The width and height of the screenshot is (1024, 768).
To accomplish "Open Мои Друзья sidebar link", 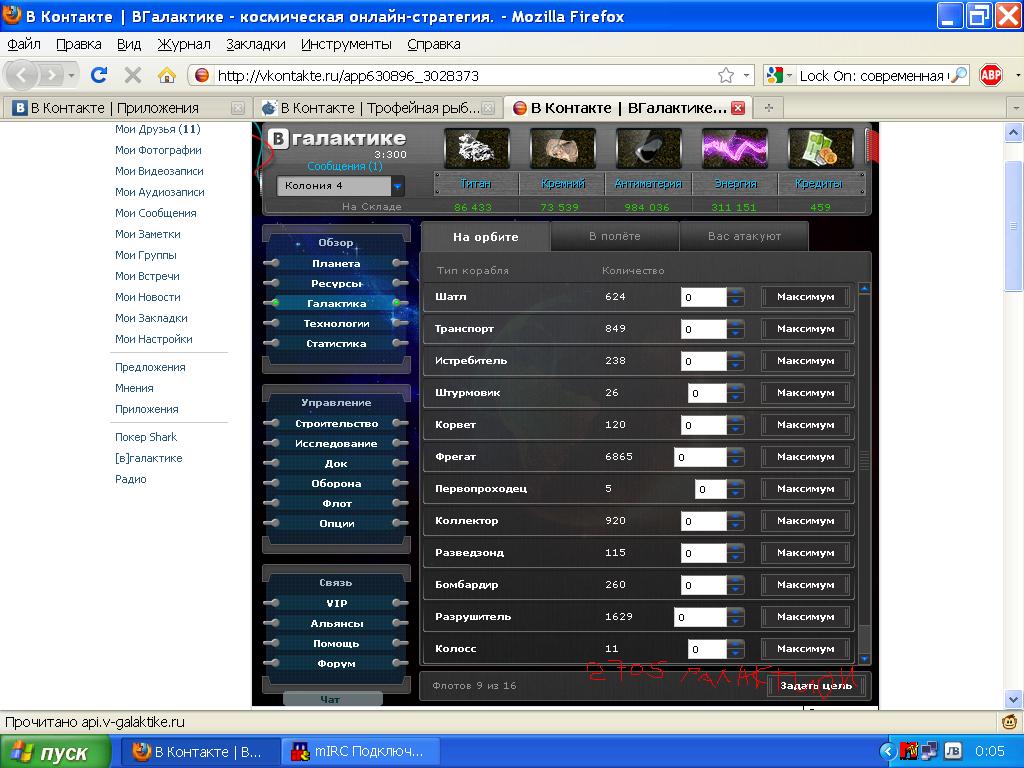I will (x=157, y=129).
